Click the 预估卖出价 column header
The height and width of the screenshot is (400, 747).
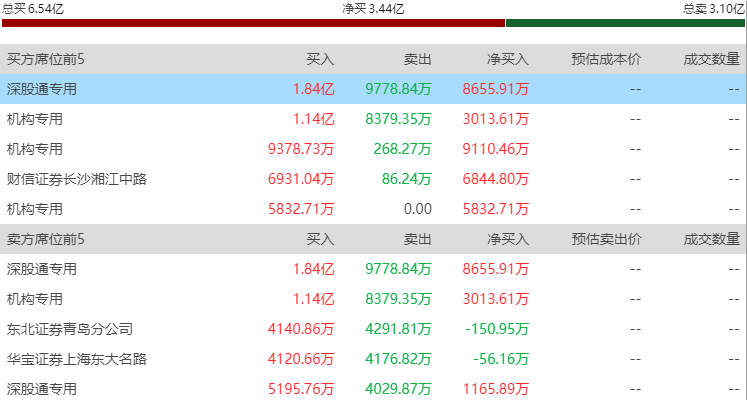coord(606,239)
